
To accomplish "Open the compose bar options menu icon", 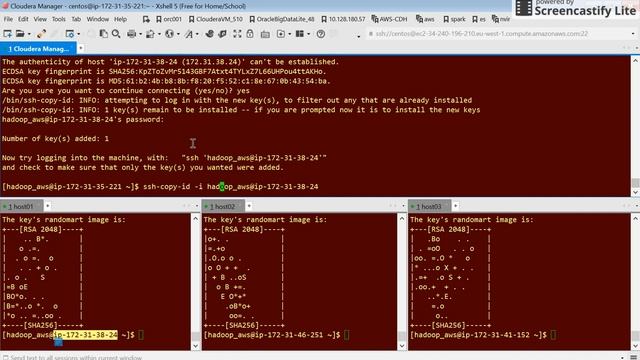I will (633, 357).
